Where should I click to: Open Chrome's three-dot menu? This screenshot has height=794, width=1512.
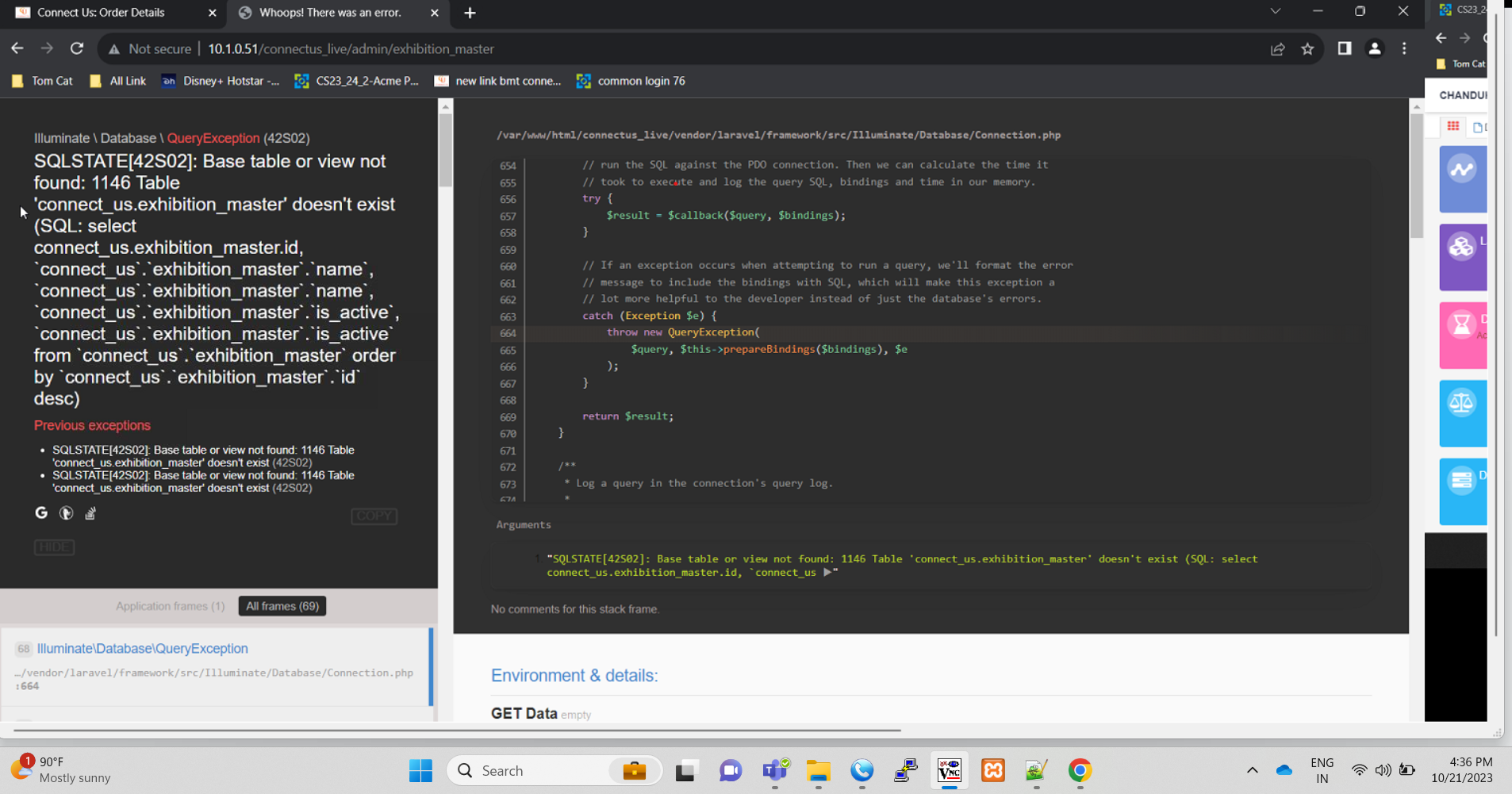tap(1404, 48)
